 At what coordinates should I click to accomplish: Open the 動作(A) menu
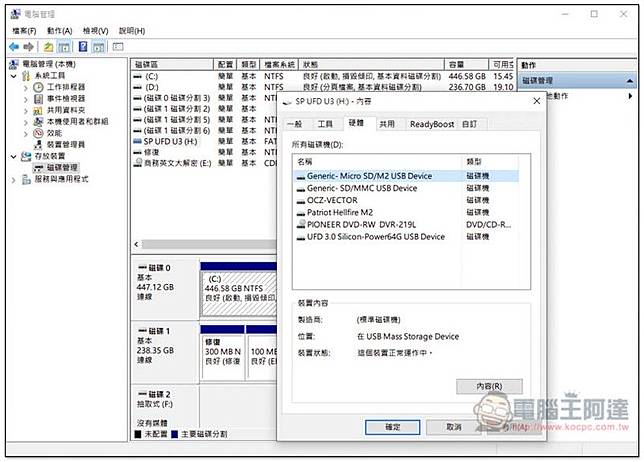tap(60, 31)
